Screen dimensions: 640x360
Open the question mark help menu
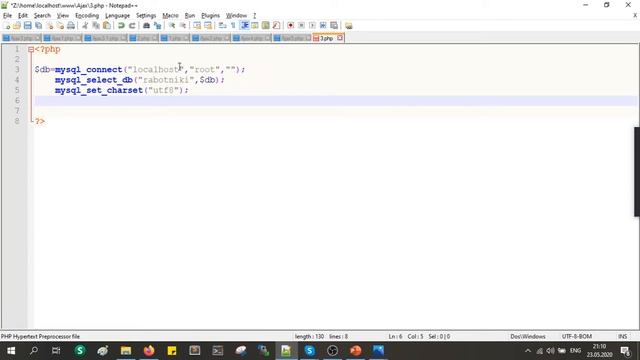pos(254,16)
